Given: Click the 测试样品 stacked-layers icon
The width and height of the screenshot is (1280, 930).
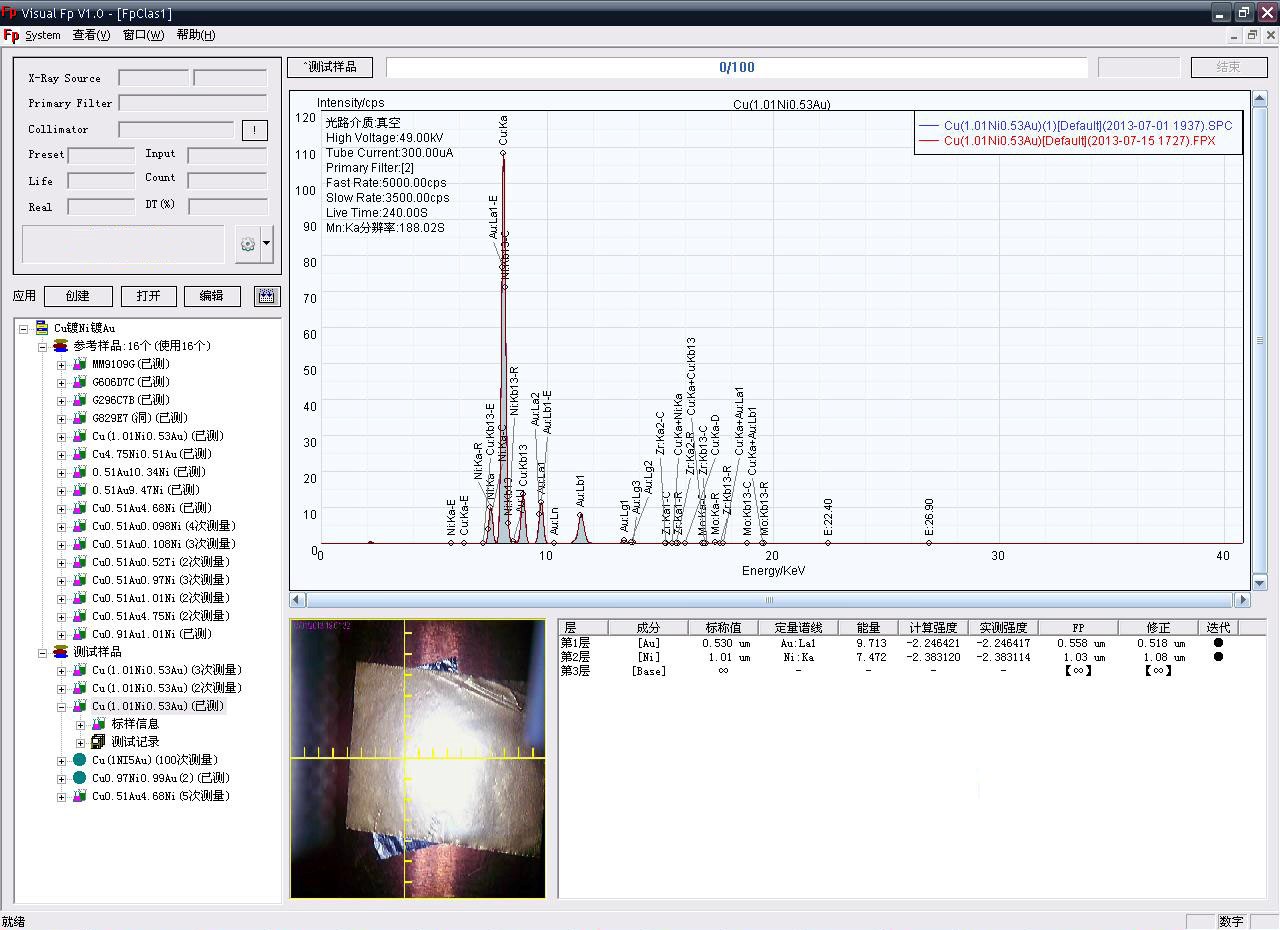Looking at the screenshot, I should [x=61, y=652].
